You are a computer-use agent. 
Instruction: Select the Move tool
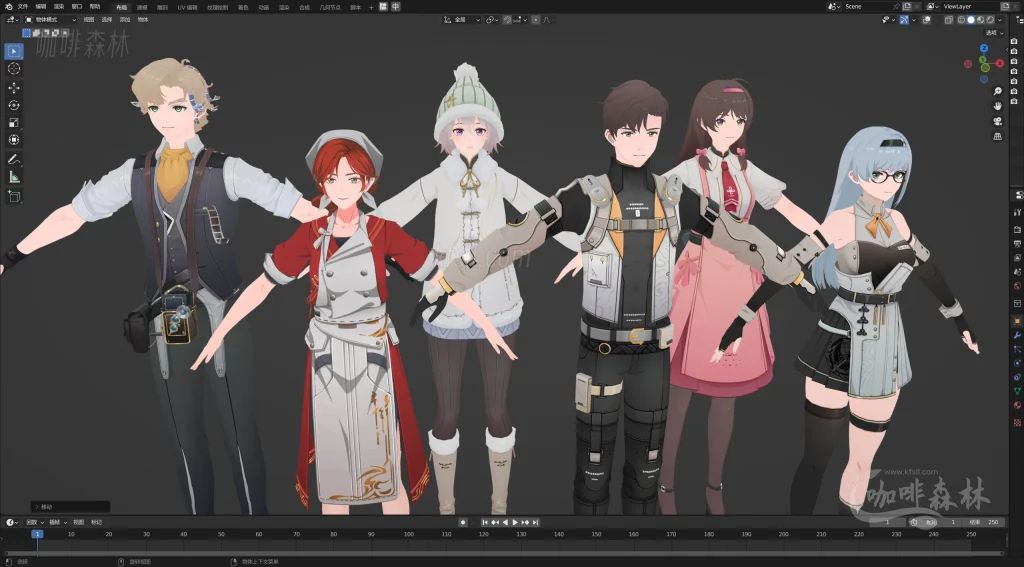pyautogui.click(x=14, y=88)
